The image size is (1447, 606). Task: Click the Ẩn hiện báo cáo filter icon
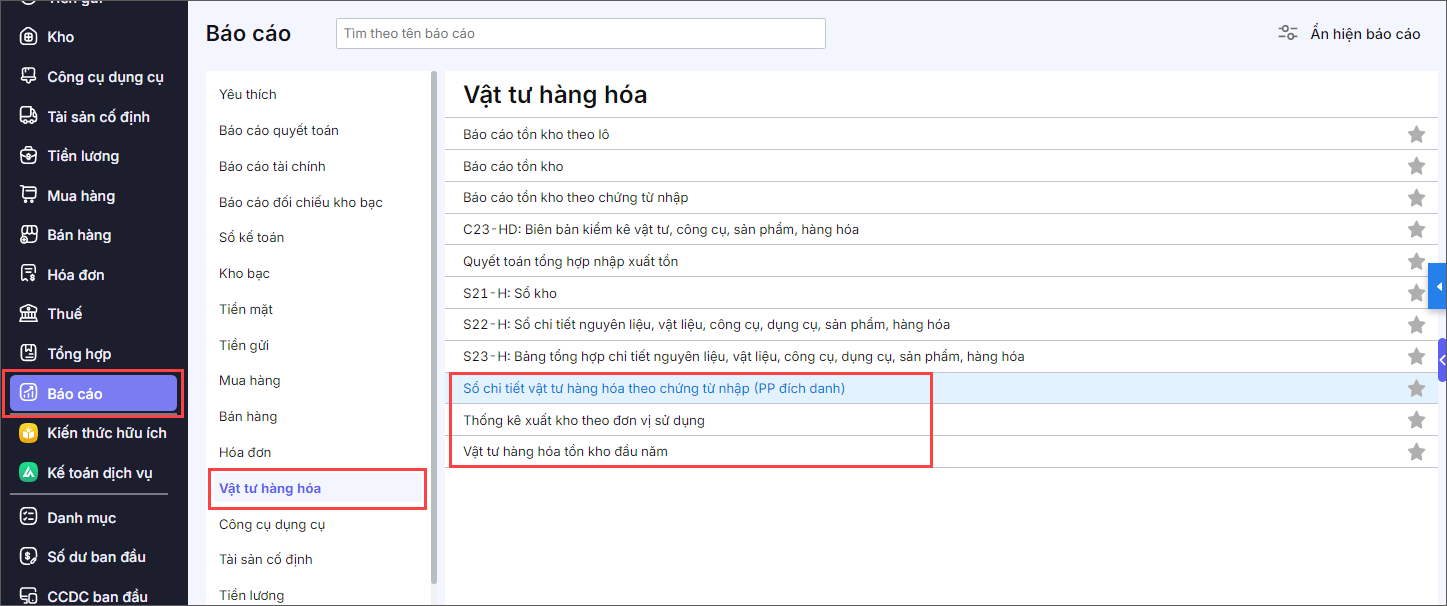coord(1288,33)
